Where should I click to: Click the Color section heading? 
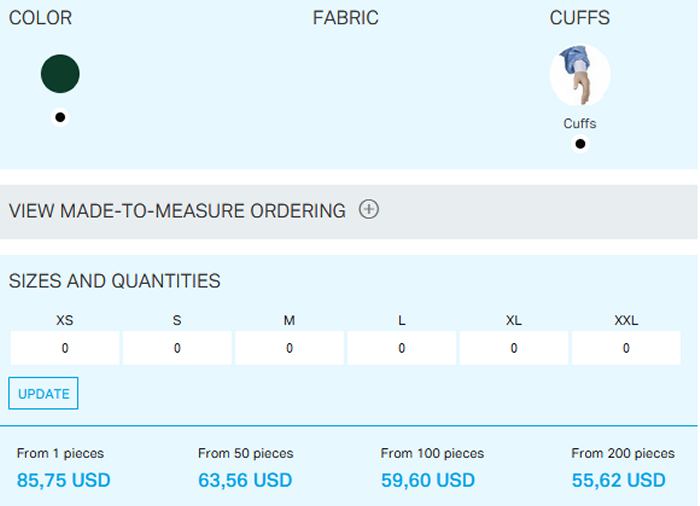(41, 19)
